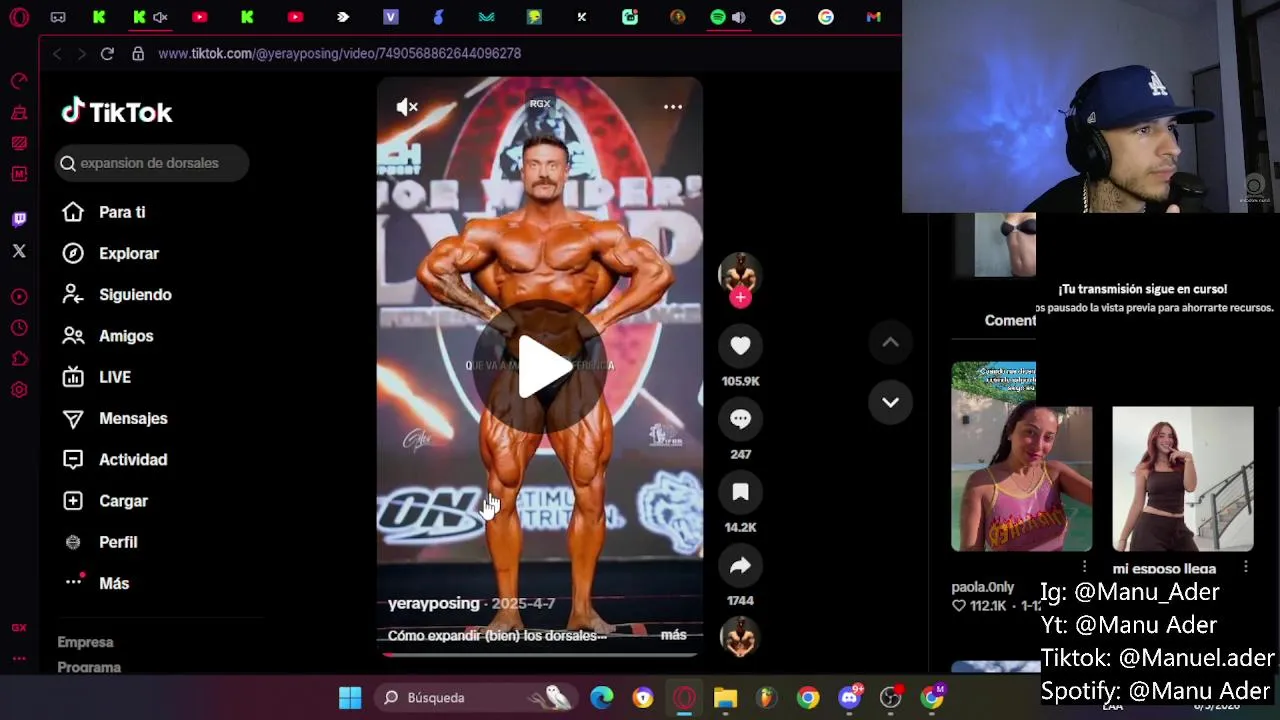Click the Opera logo menu button
The height and width of the screenshot is (720, 1280).
pyautogui.click(x=19, y=17)
